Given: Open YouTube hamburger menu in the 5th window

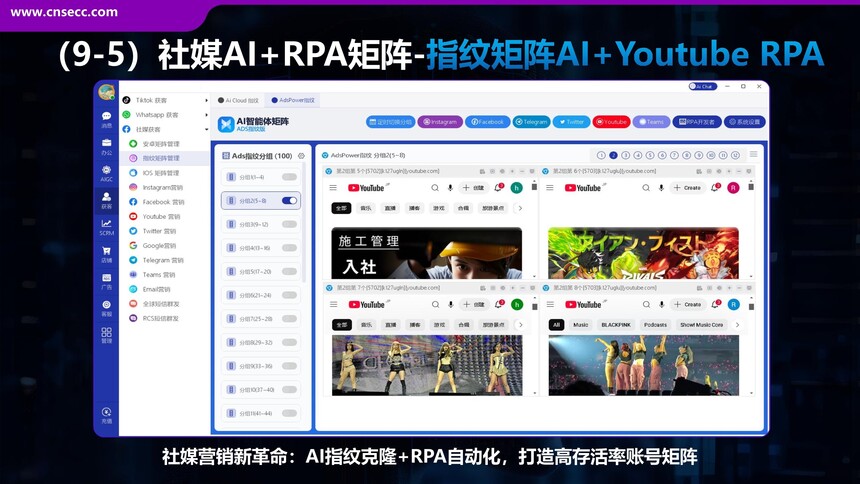Looking at the screenshot, I should 333,188.
